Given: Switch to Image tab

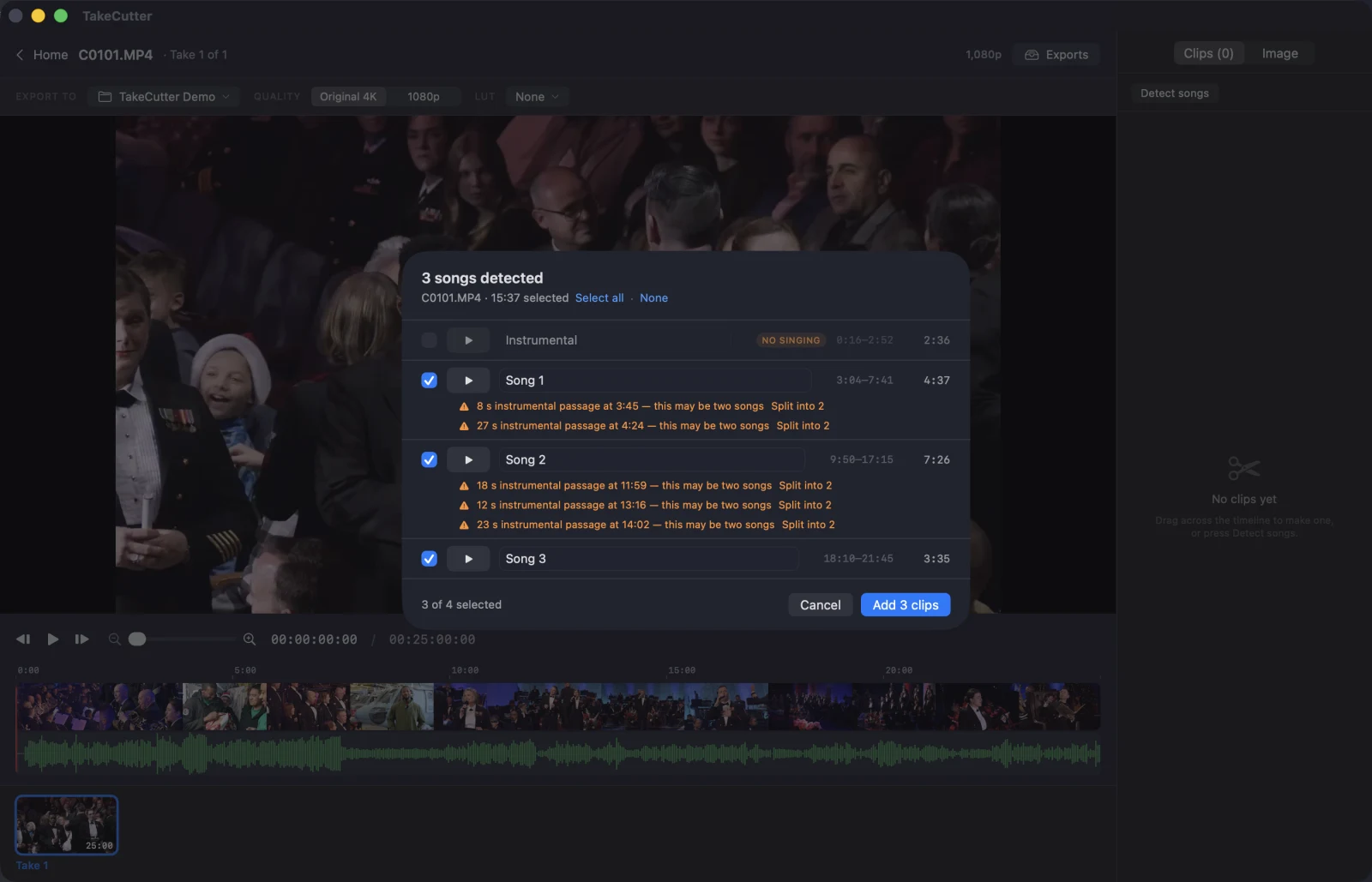Looking at the screenshot, I should click(1279, 53).
